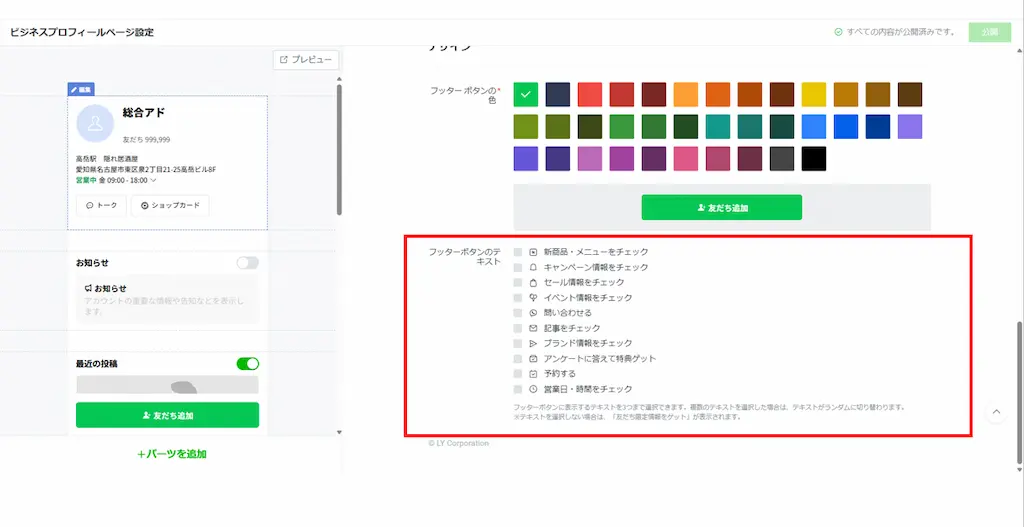
Task: Click 友だち追加 button in the left preview panel
Action: point(167,415)
